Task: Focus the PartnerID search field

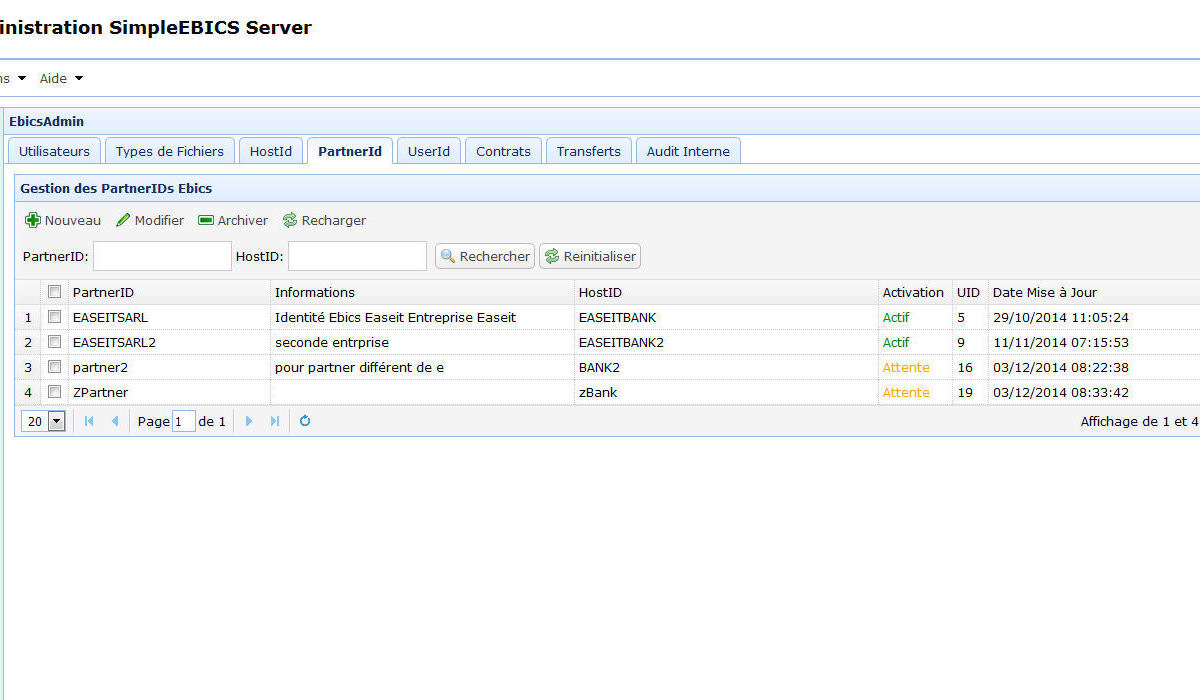Action: pyautogui.click(x=162, y=256)
